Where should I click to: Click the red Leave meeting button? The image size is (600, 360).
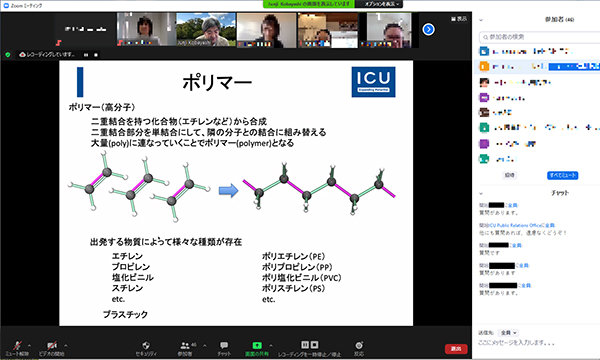456,349
